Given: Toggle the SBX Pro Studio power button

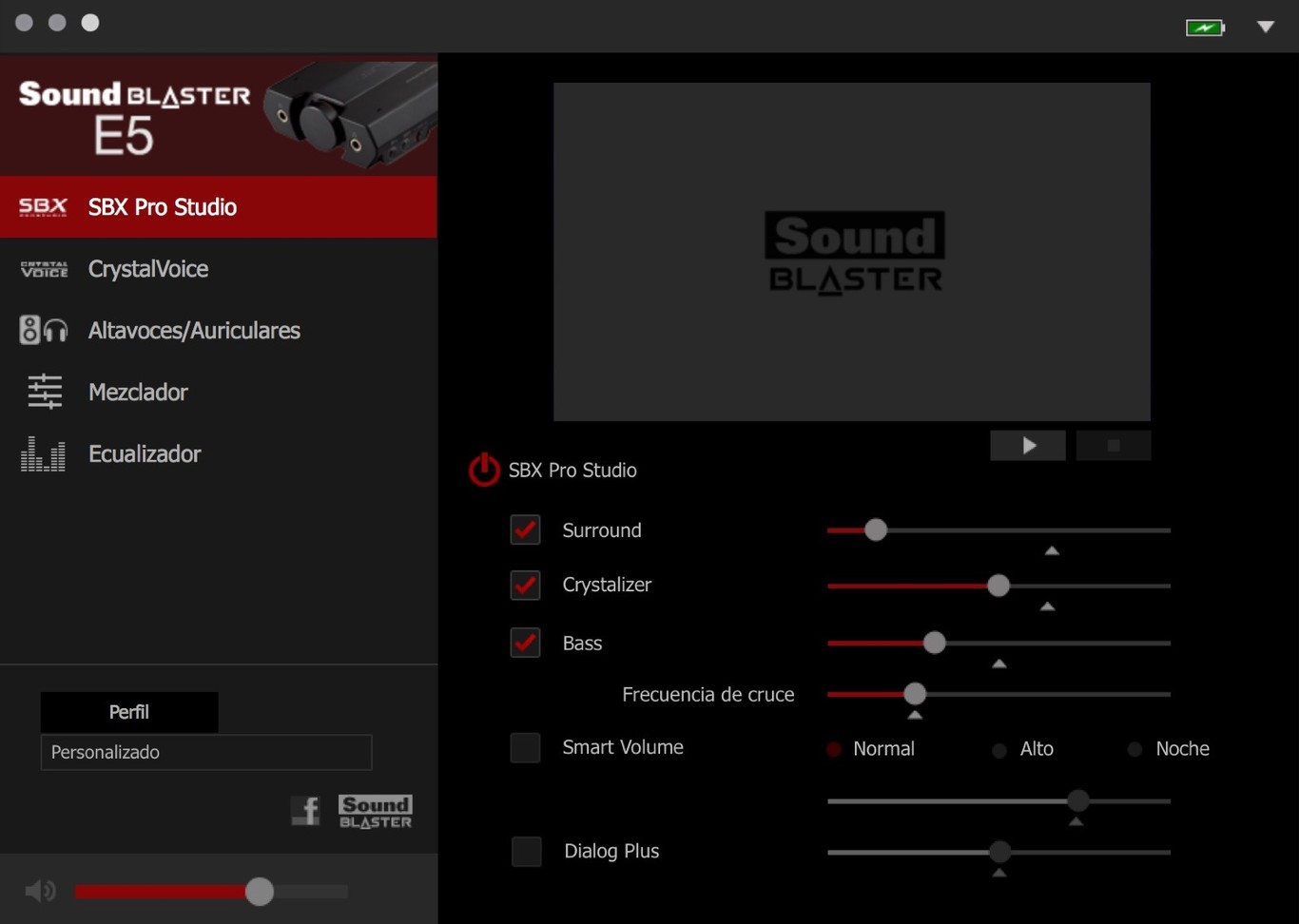Looking at the screenshot, I should (484, 470).
